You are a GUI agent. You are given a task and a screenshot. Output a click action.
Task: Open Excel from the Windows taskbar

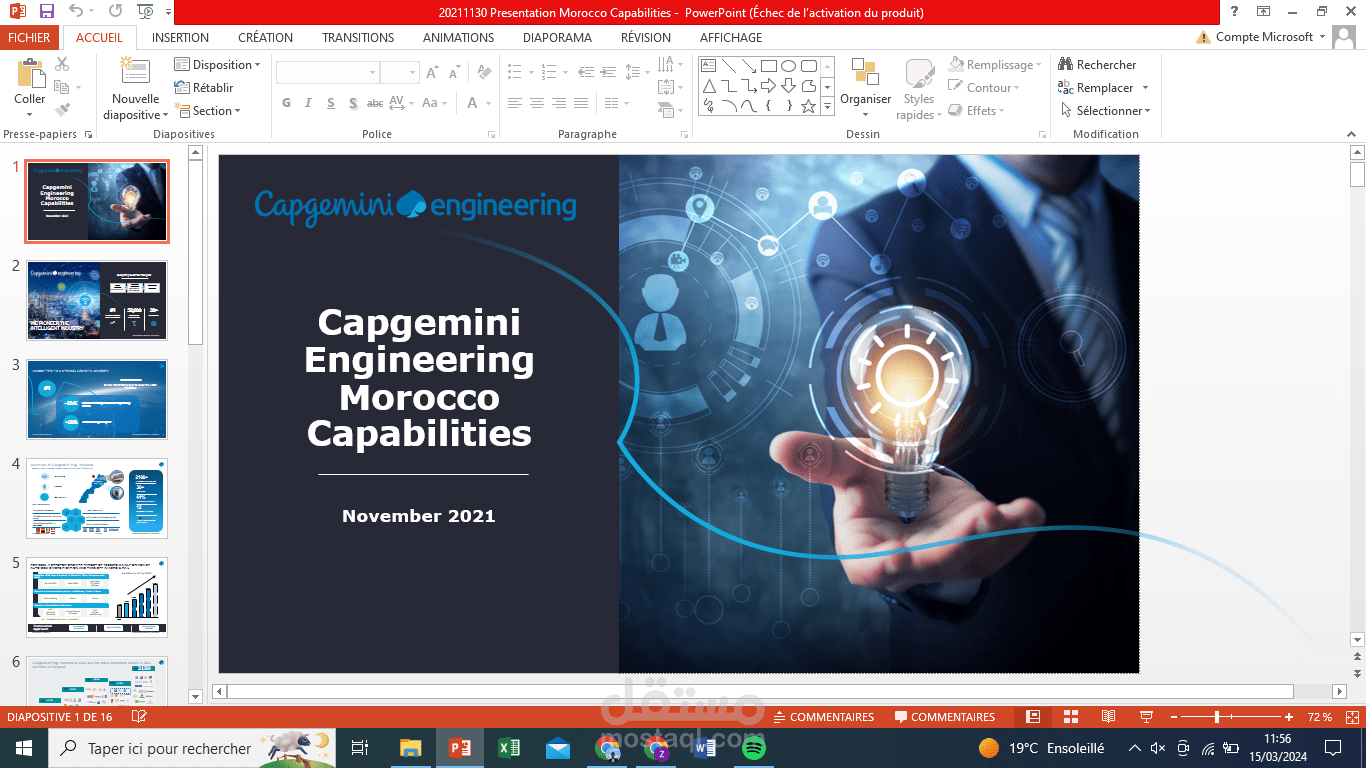pos(508,748)
